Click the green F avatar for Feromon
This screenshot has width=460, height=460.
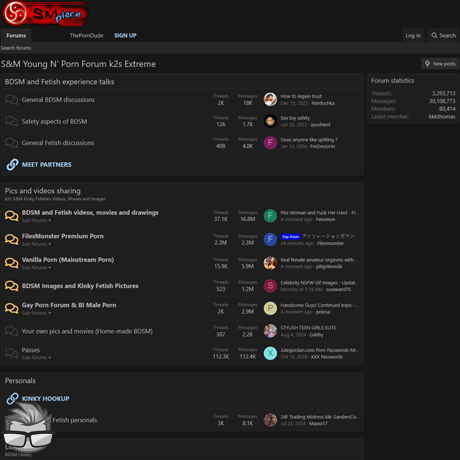270,216
